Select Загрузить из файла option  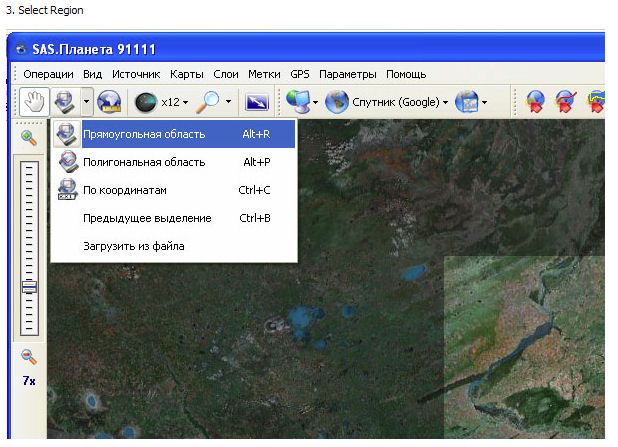tap(133, 246)
